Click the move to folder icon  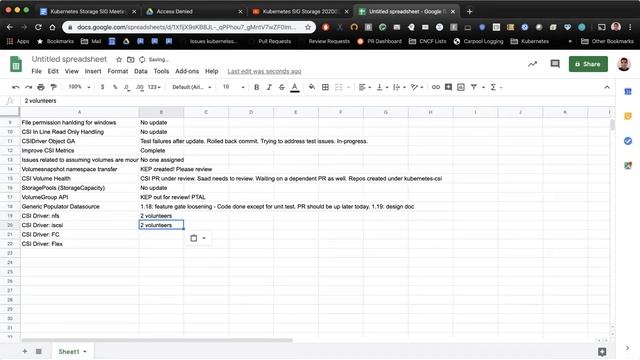coord(131,60)
